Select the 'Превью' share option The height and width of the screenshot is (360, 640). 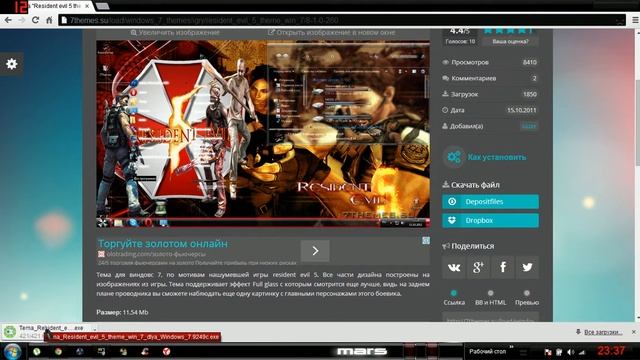point(527,298)
